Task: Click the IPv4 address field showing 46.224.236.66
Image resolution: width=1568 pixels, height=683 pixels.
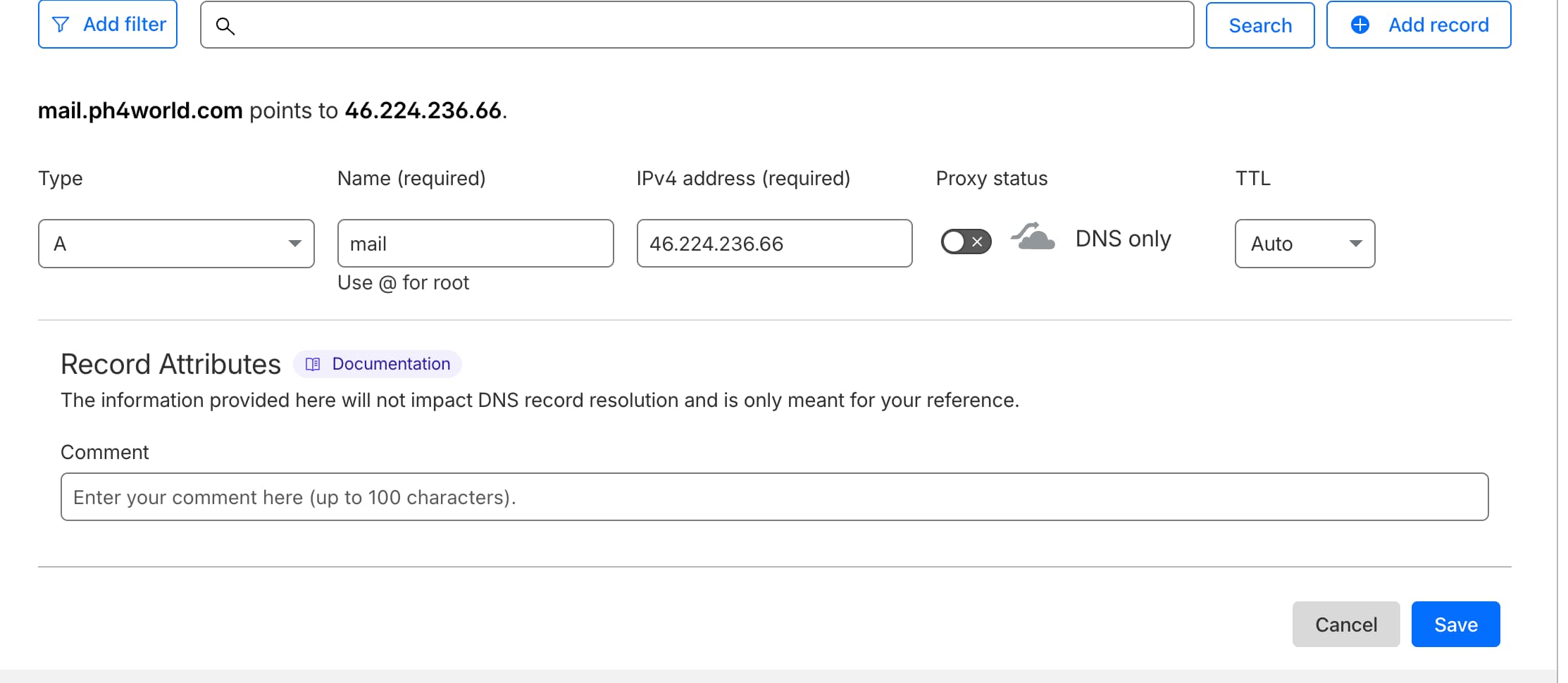Action: pyautogui.click(x=773, y=244)
